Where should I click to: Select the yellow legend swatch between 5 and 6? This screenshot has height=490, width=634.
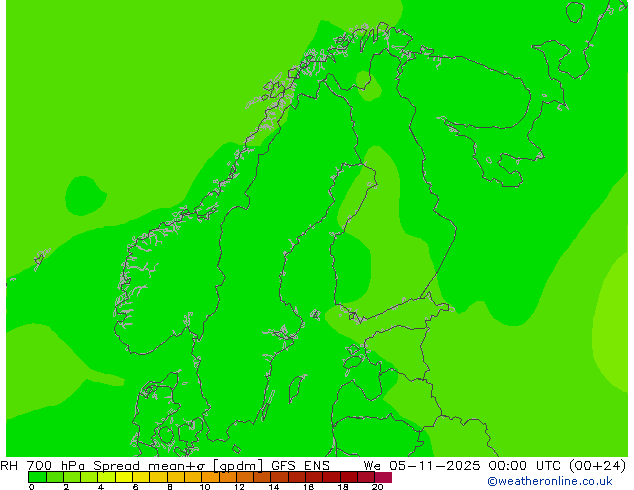point(124,477)
